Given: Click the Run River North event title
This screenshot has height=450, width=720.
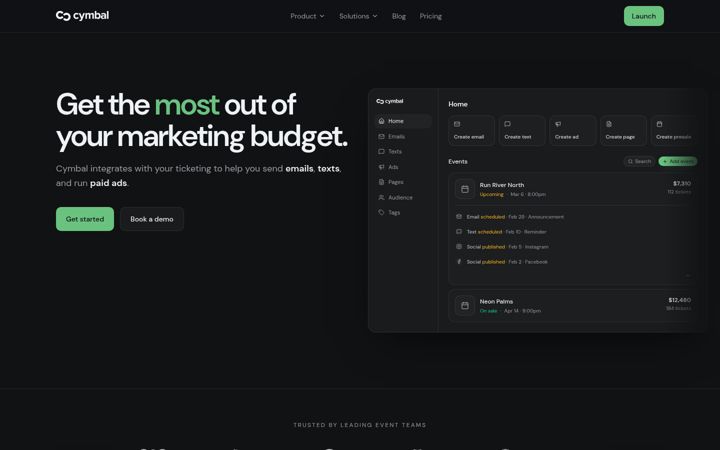Looking at the screenshot, I should coord(501,185).
